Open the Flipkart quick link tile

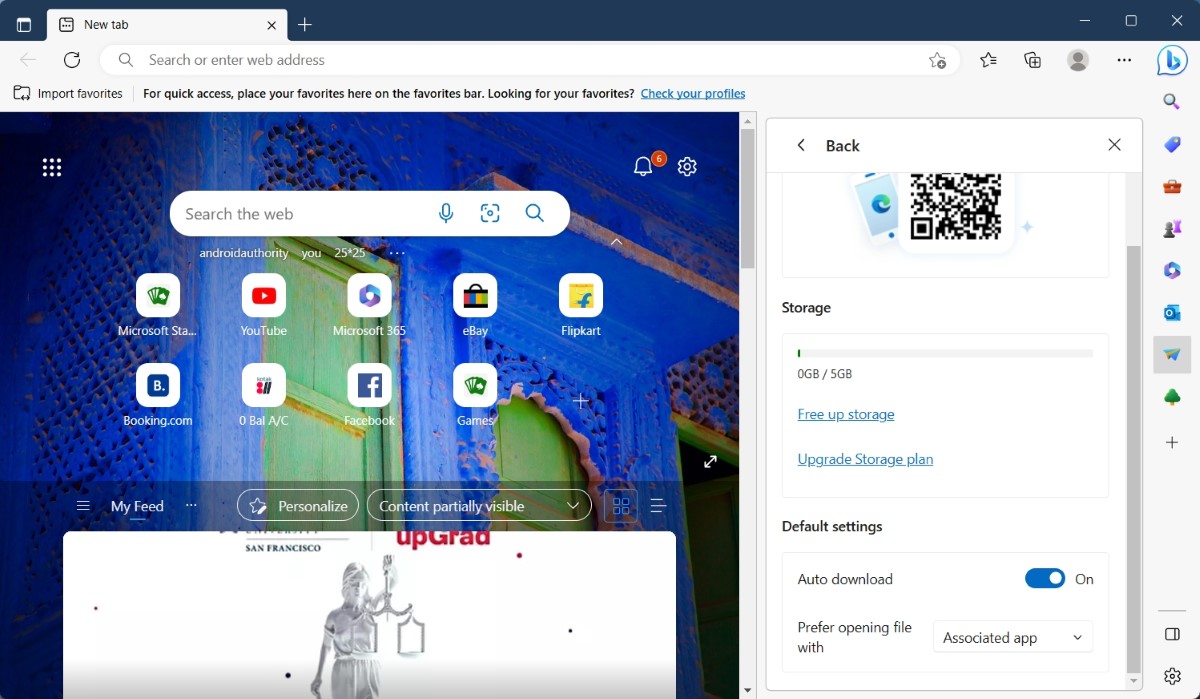(581, 305)
